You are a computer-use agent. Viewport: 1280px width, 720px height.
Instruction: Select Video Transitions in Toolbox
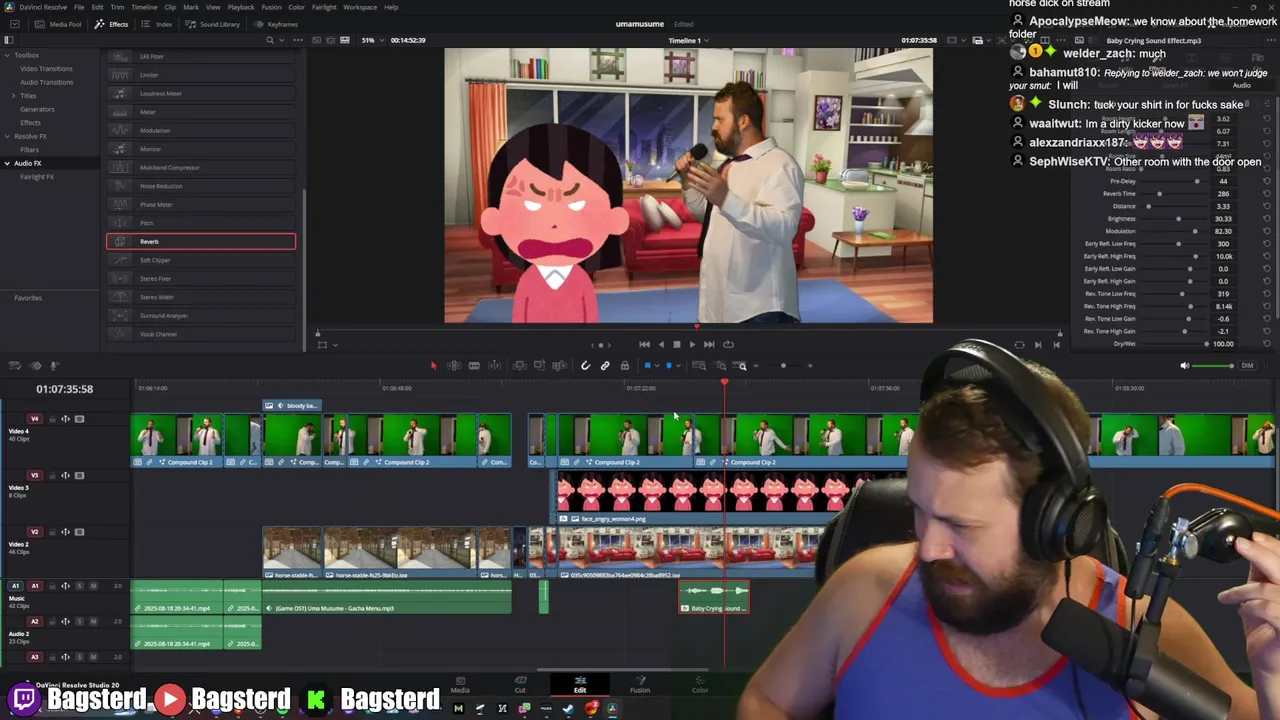tap(46, 68)
